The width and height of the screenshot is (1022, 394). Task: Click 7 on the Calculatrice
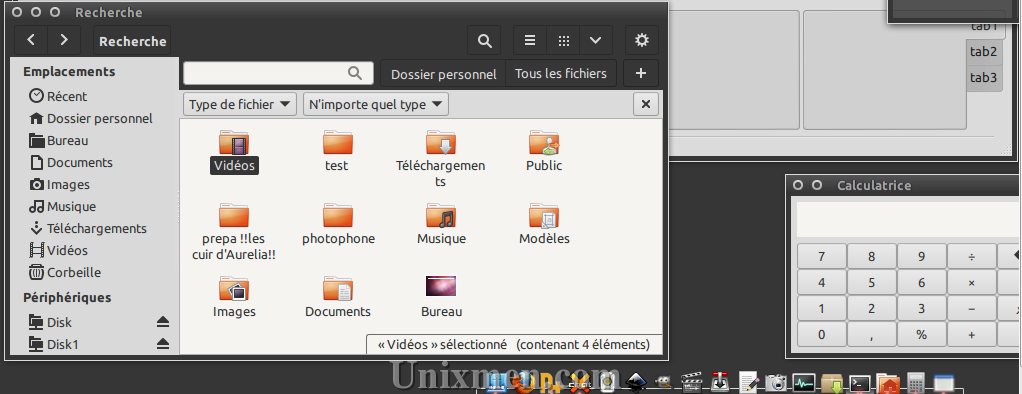coord(821,256)
